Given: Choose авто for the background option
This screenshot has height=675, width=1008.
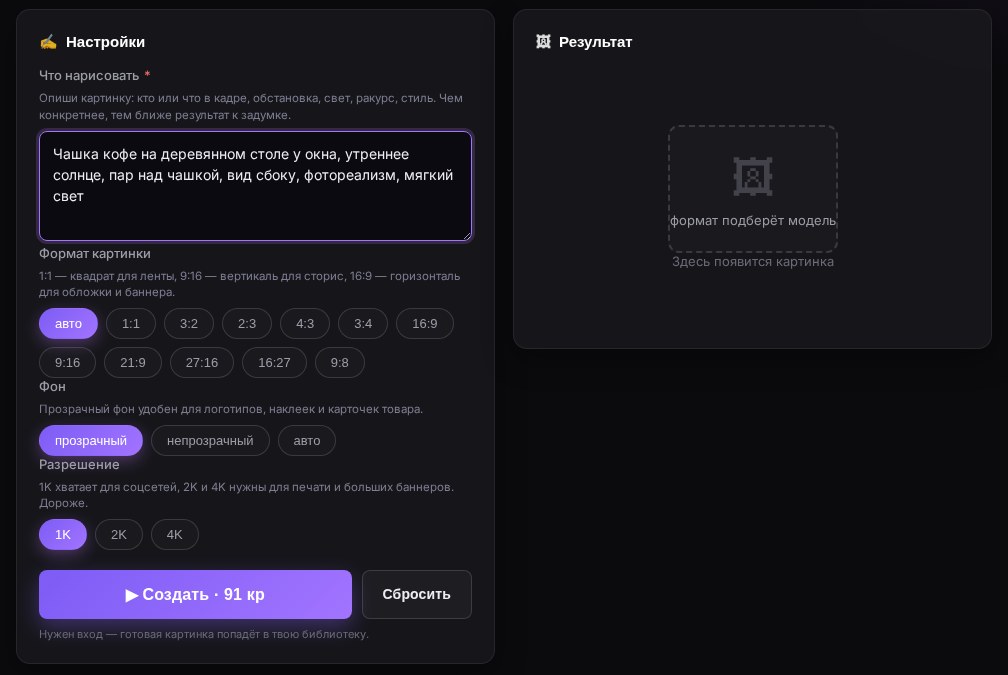Looking at the screenshot, I should click(307, 440).
